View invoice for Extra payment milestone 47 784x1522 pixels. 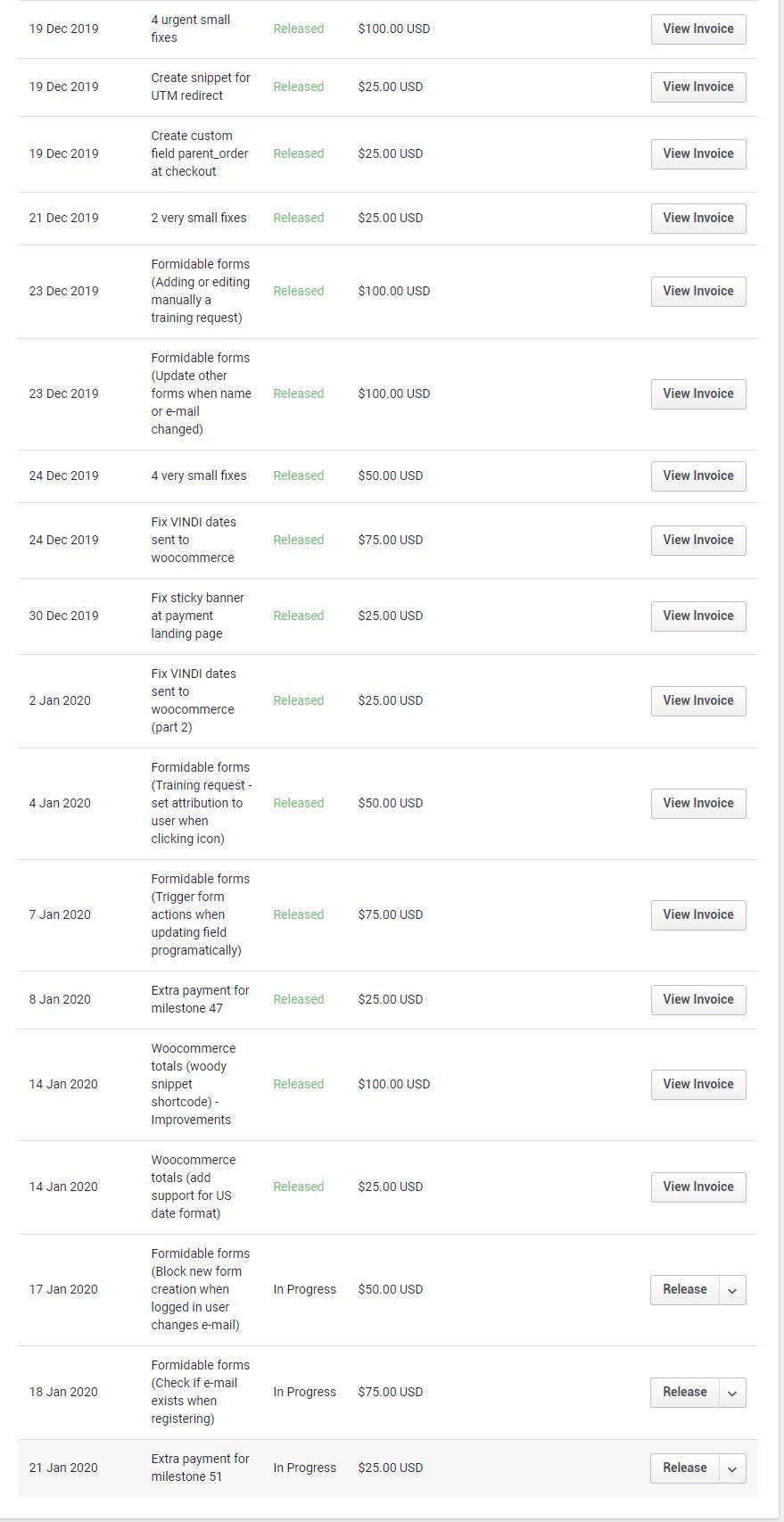point(697,1000)
